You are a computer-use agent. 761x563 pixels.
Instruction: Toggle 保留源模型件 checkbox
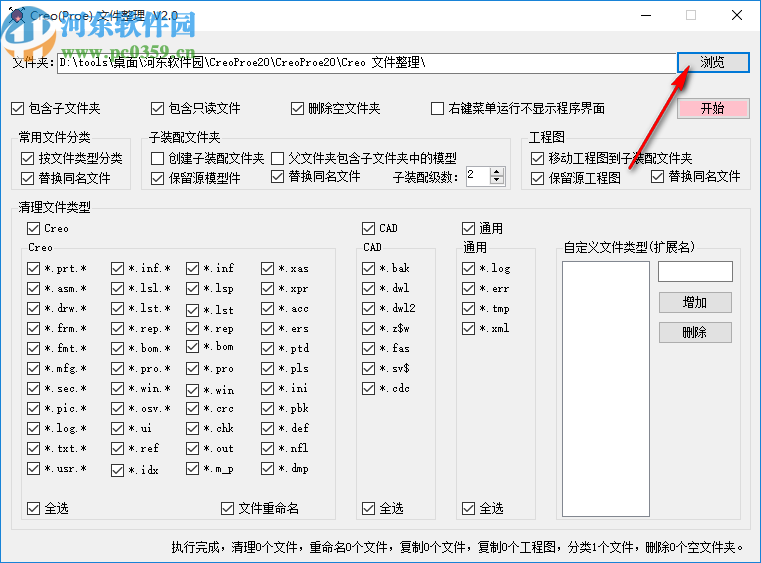157,178
